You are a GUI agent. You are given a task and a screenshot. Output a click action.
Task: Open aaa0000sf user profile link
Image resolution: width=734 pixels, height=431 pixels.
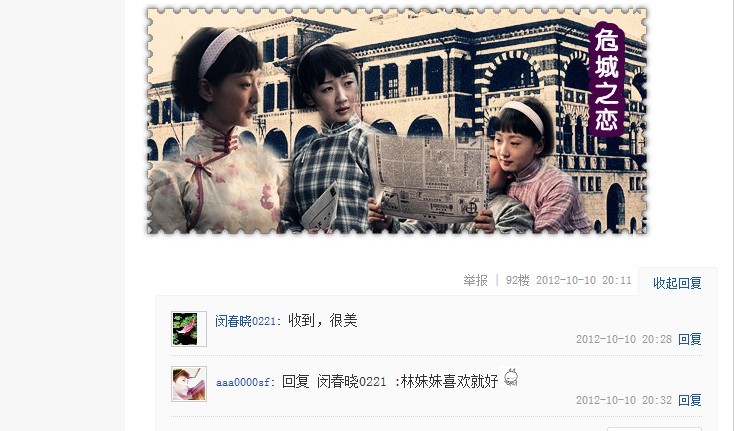click(x=243, y=382)
